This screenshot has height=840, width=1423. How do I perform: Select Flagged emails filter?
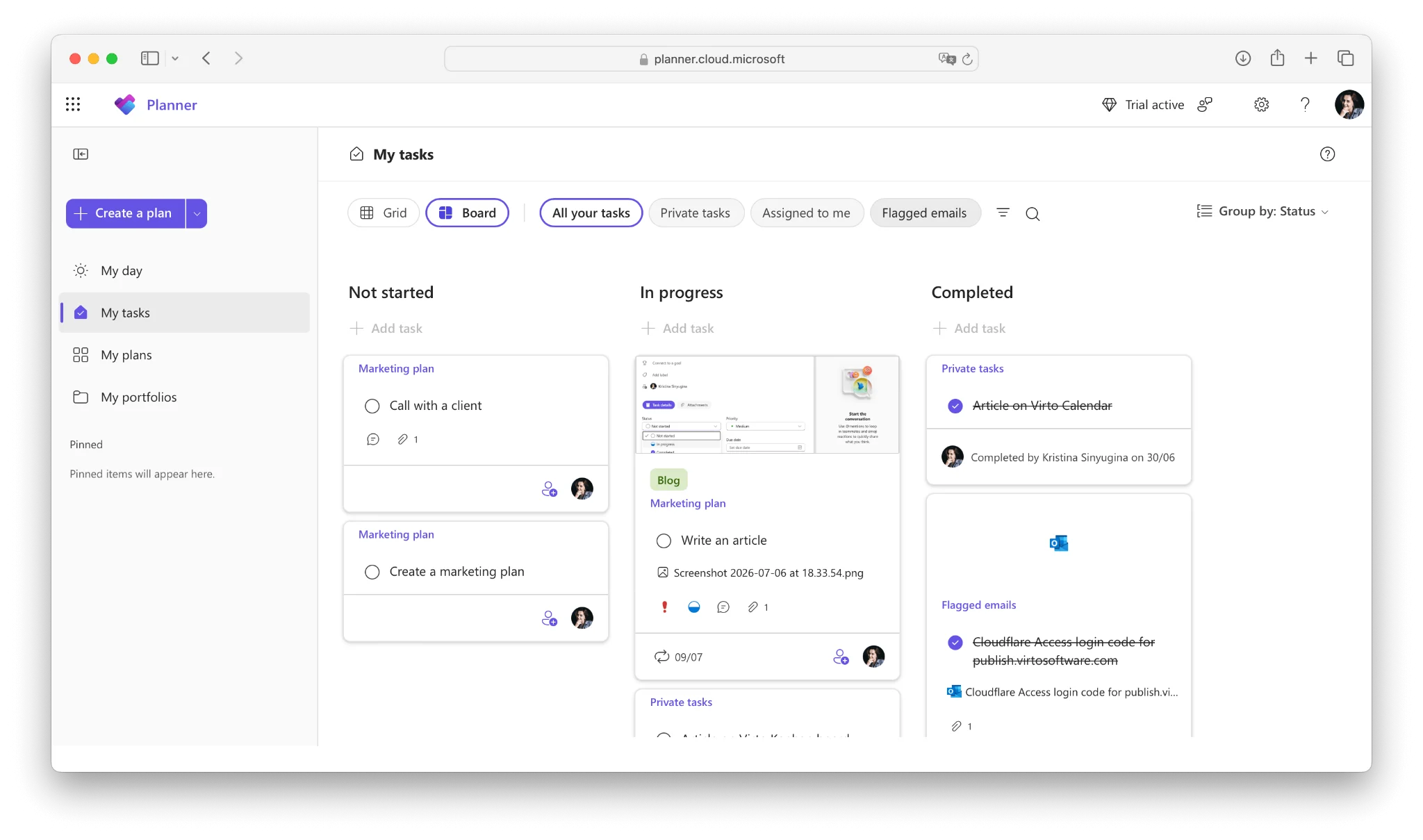tap(924, 213)
